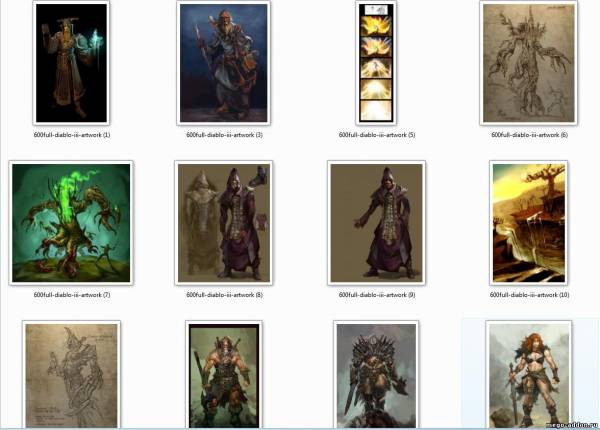600x430 pixels.
Task: Click the file name 600full-diablo-iii-artwork (3)
Action: tap(224, 135)
